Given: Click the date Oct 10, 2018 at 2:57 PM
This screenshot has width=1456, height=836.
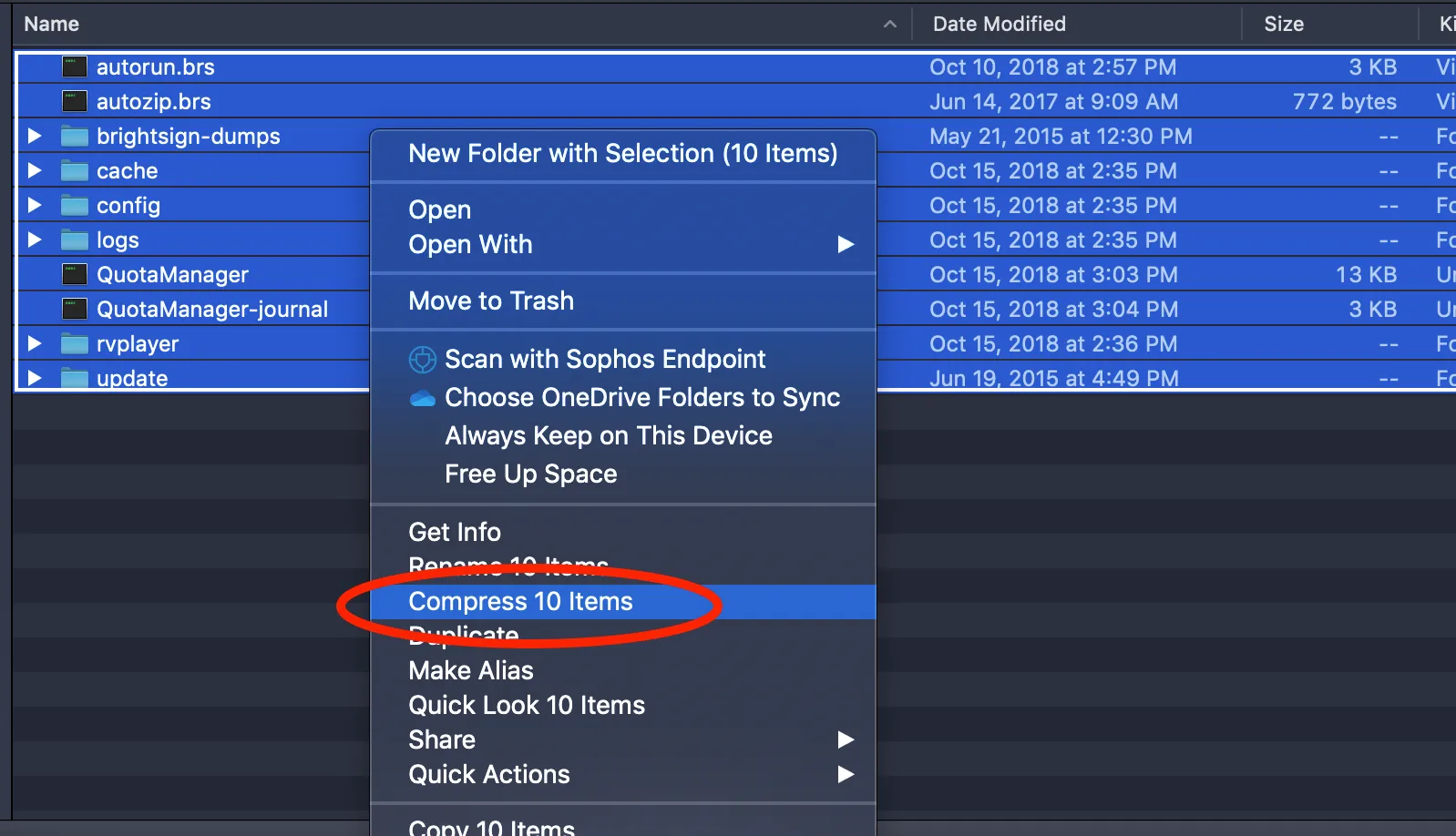Looking at the screenshot, I should (x=1053, y=66).
